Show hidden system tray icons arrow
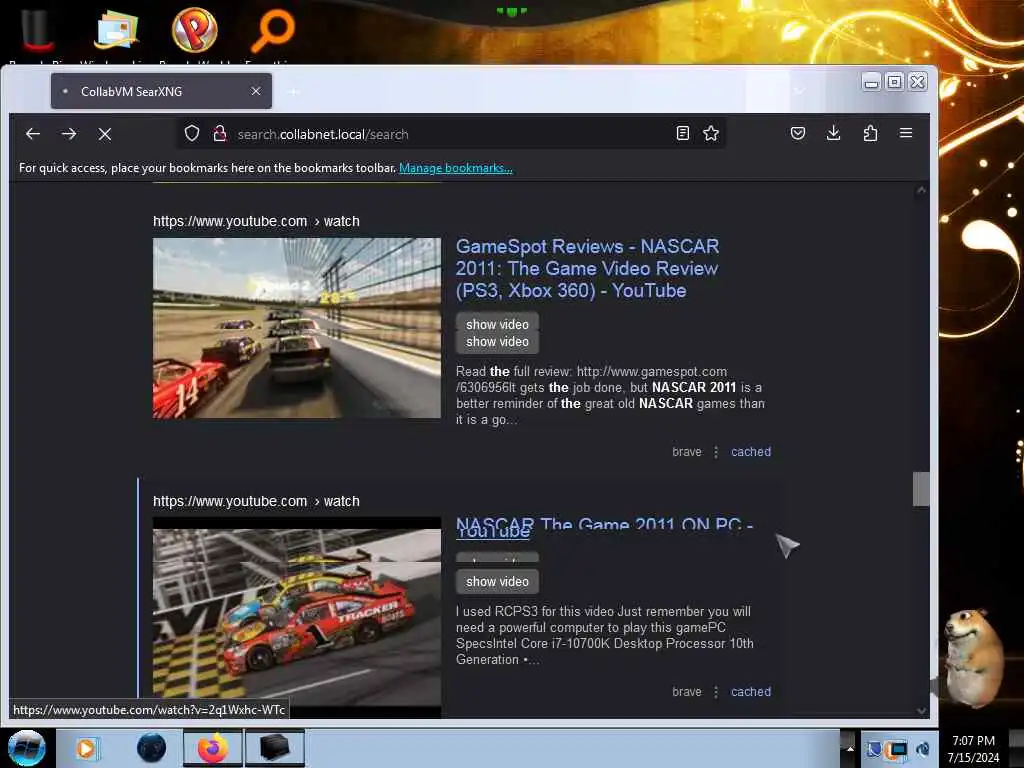 click(850, 748)
